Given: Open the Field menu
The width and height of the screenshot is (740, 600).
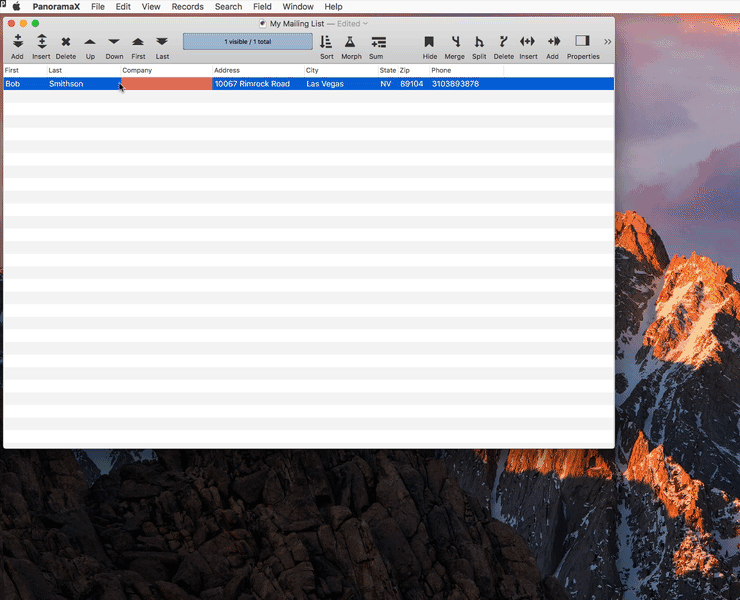Looking at the screenshot, I should (x=262, y=7).
